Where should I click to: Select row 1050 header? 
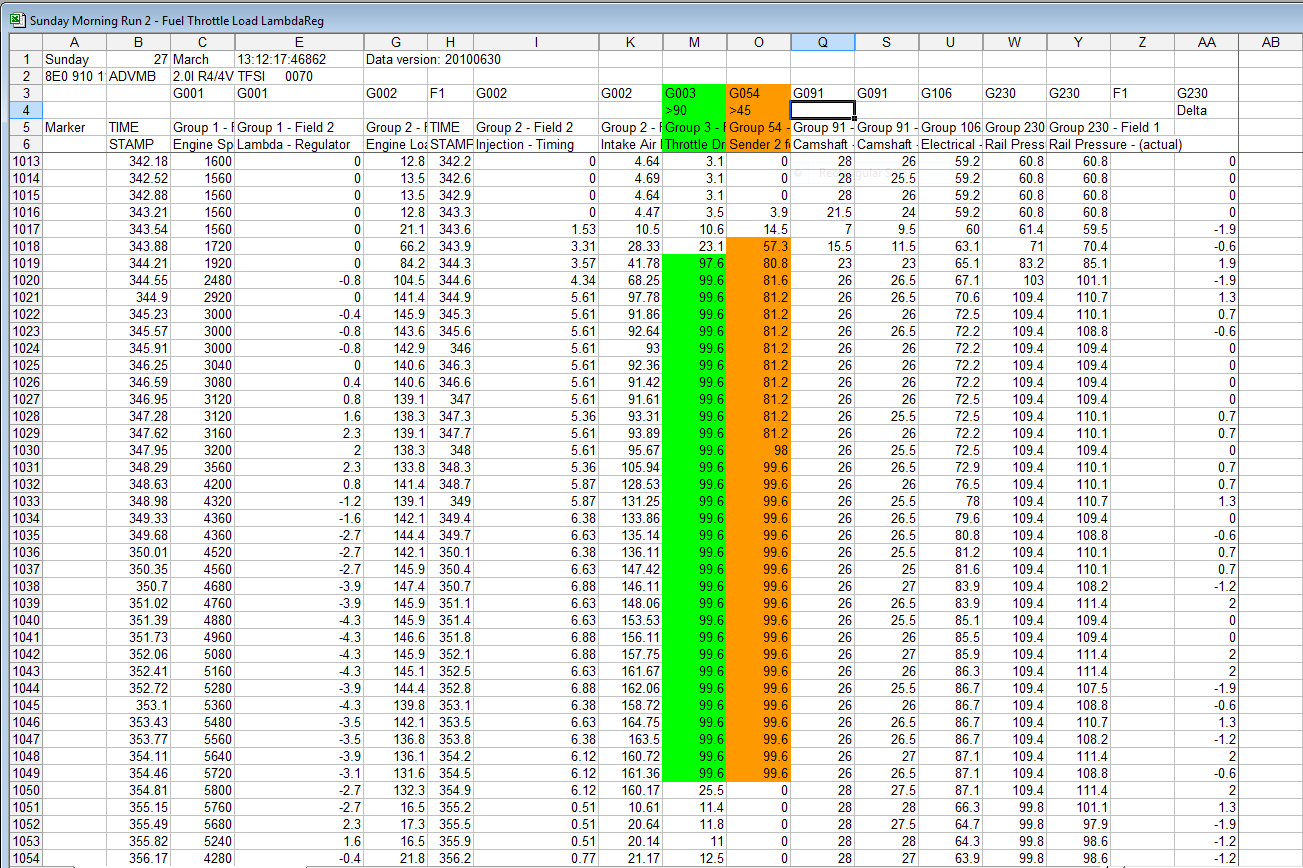click(25, 790)
